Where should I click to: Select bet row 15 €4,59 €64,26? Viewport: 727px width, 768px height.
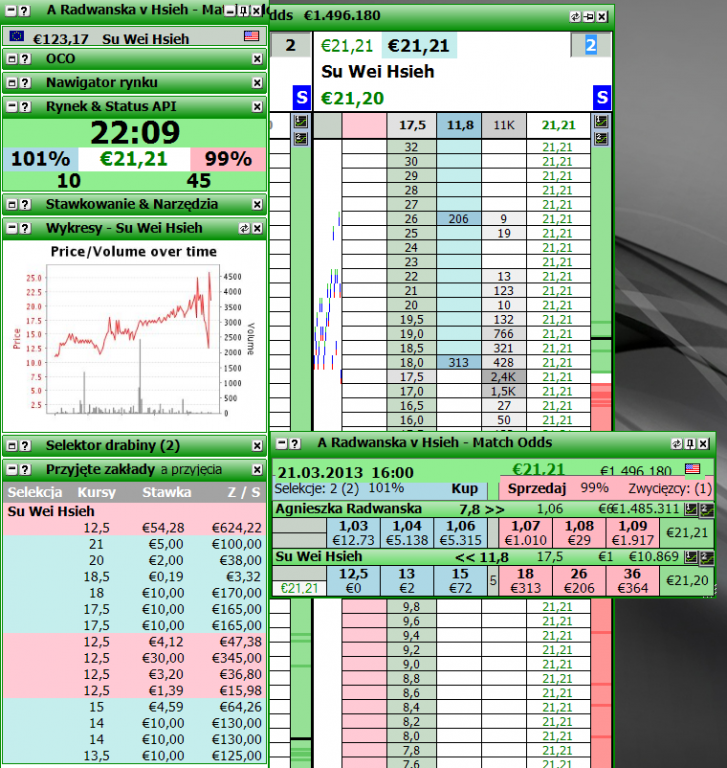click(x=135, y=707)
